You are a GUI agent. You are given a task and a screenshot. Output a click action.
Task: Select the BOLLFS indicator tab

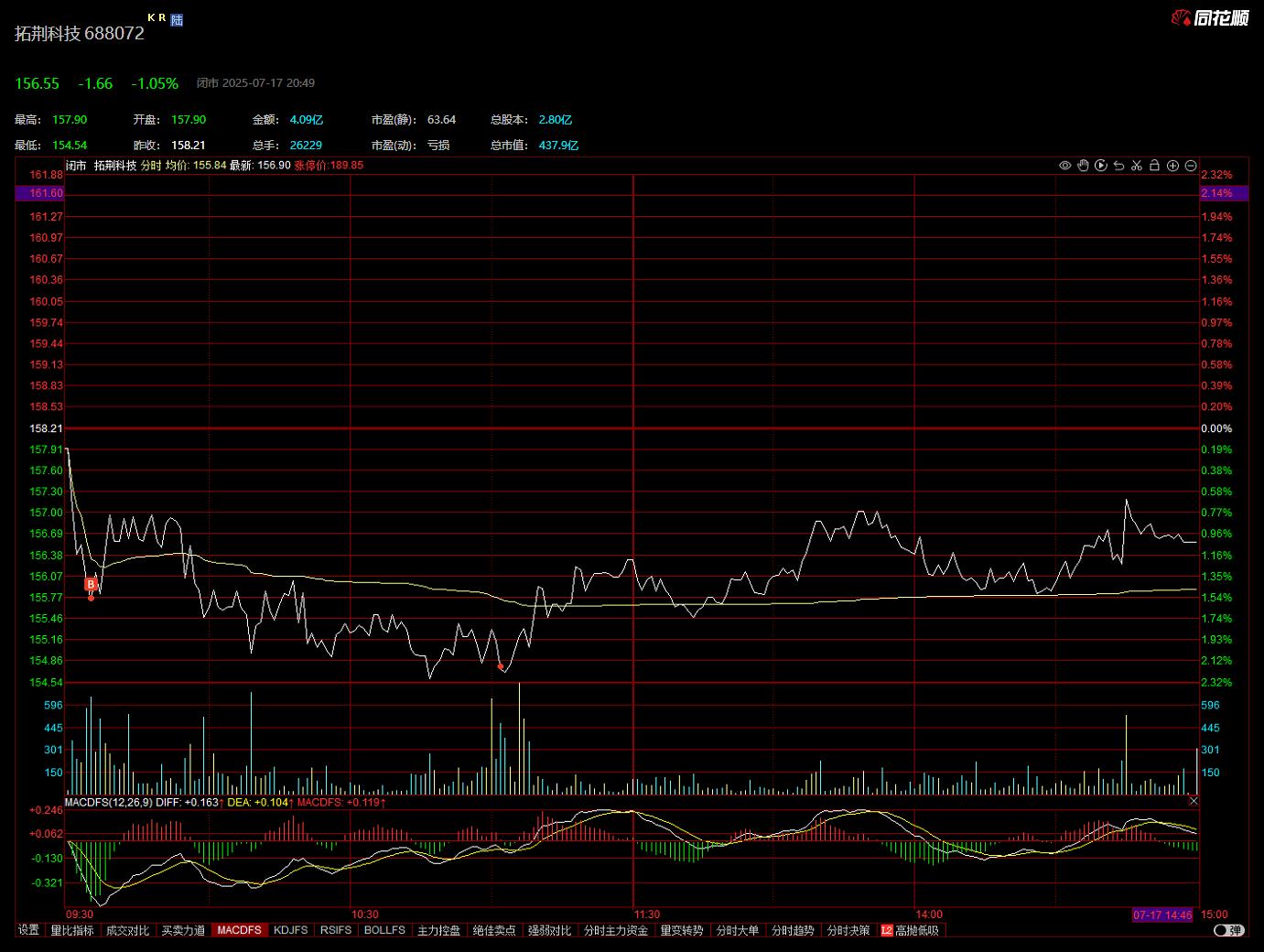coord(384,930)
